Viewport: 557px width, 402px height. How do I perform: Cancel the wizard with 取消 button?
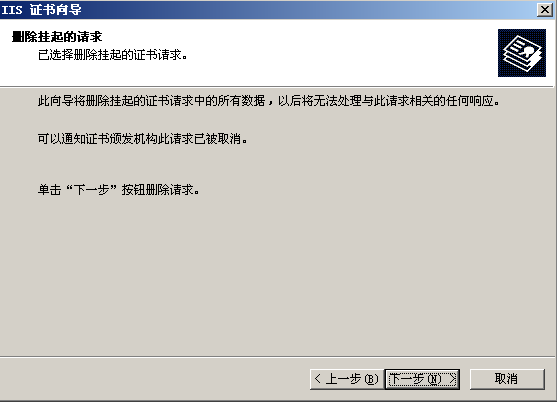click(x=507, y=379)
